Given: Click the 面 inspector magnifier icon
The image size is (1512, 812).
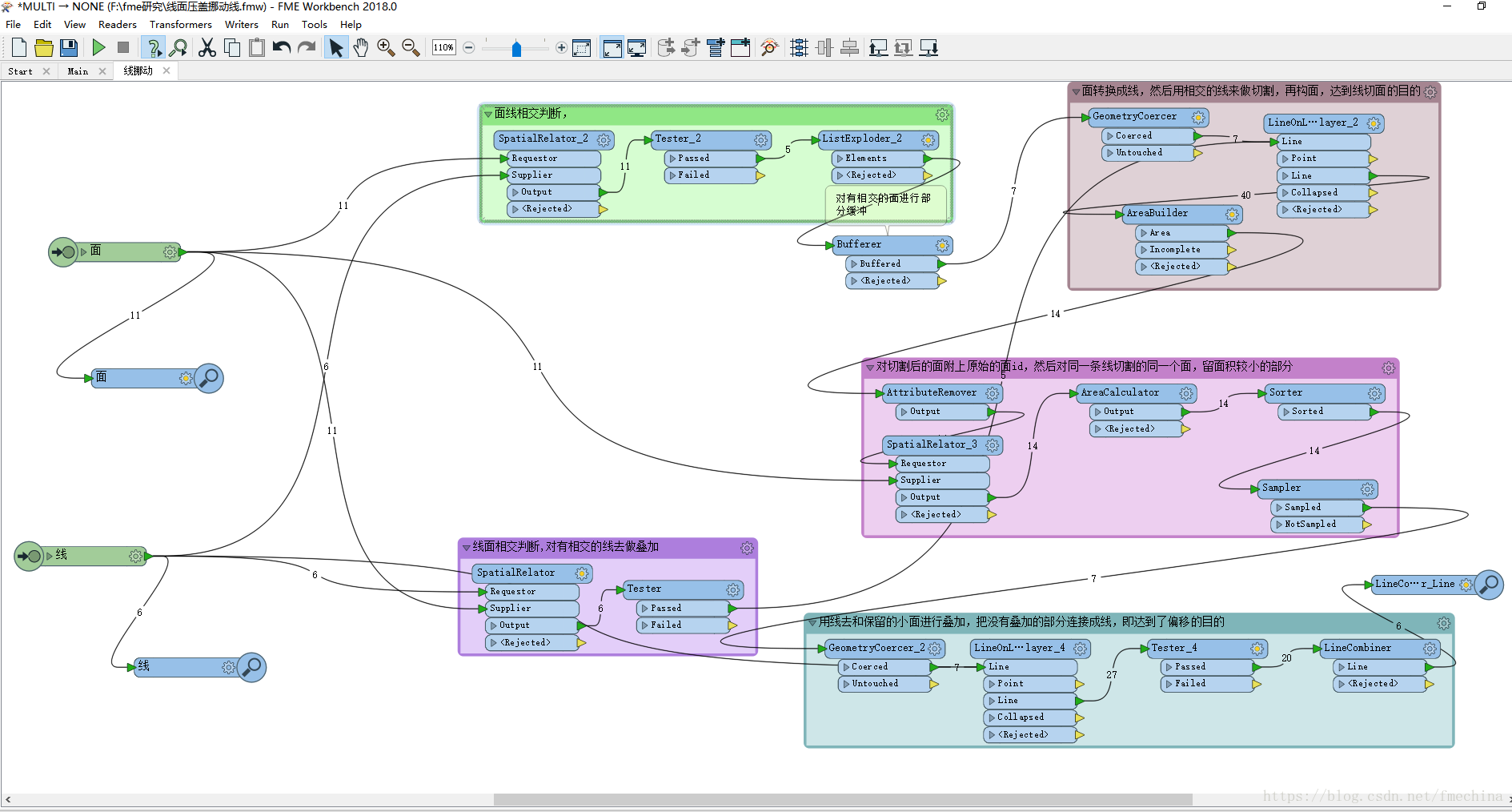Looking at the screenshot, I should click(209, 378).
